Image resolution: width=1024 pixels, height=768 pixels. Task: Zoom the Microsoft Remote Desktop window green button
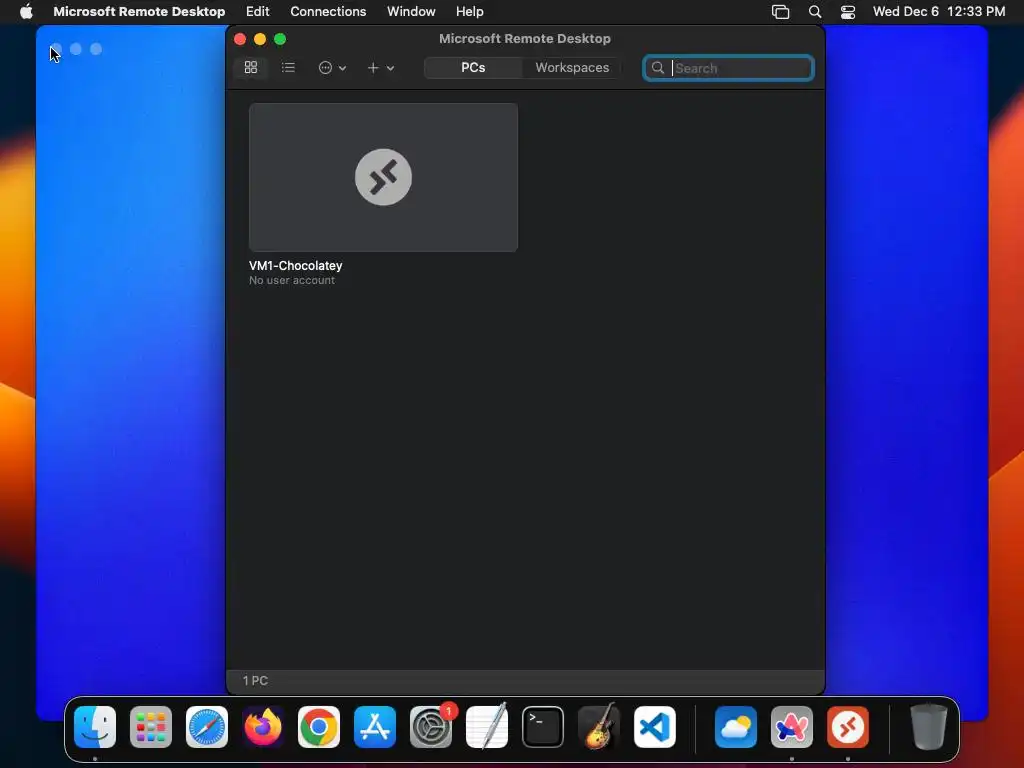point(280,39)
